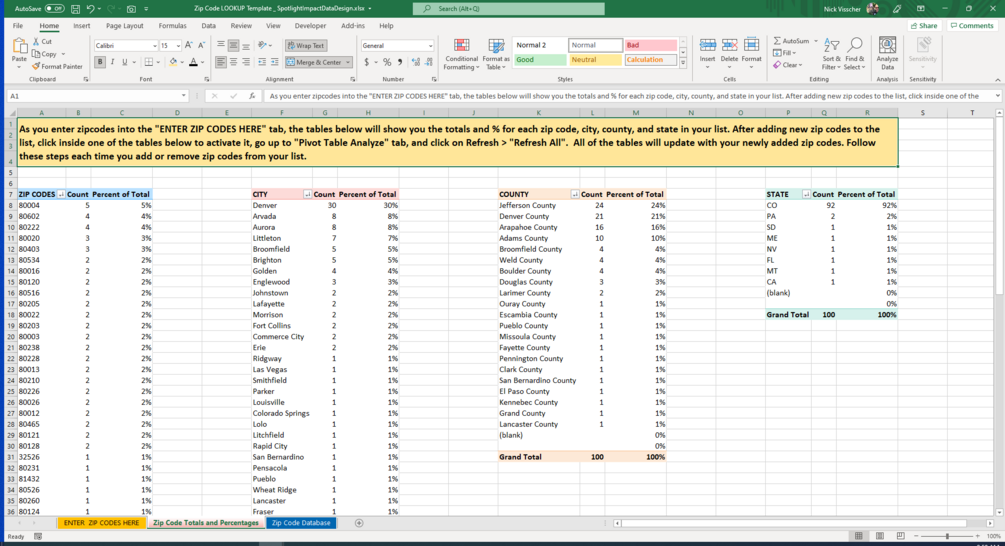The image size is (1005, 546).
Task: Switch to Page Layout view icon
Action: [x=879, y=536]
